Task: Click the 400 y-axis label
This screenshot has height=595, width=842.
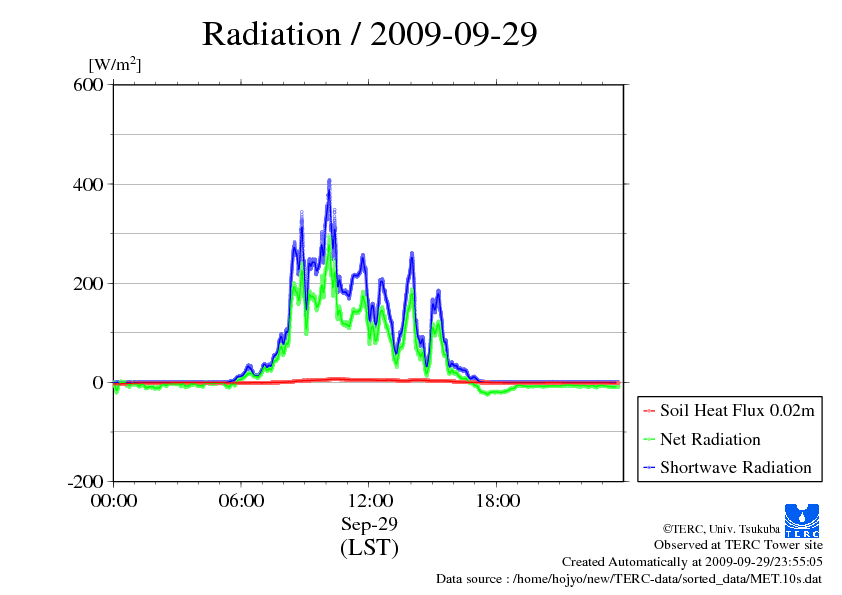Action: click(x=88, y=184)
